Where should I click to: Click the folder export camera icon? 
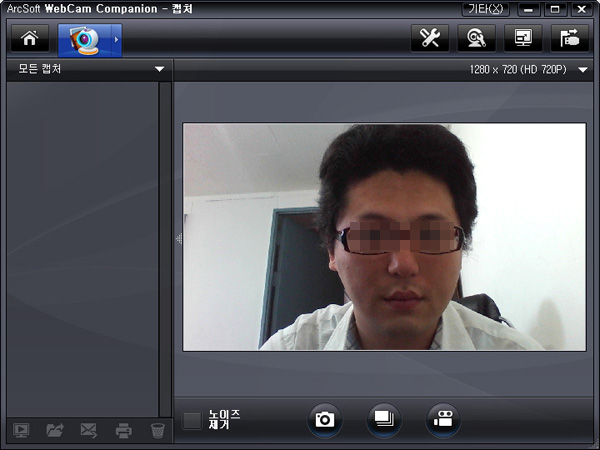(x=570, y=38)
